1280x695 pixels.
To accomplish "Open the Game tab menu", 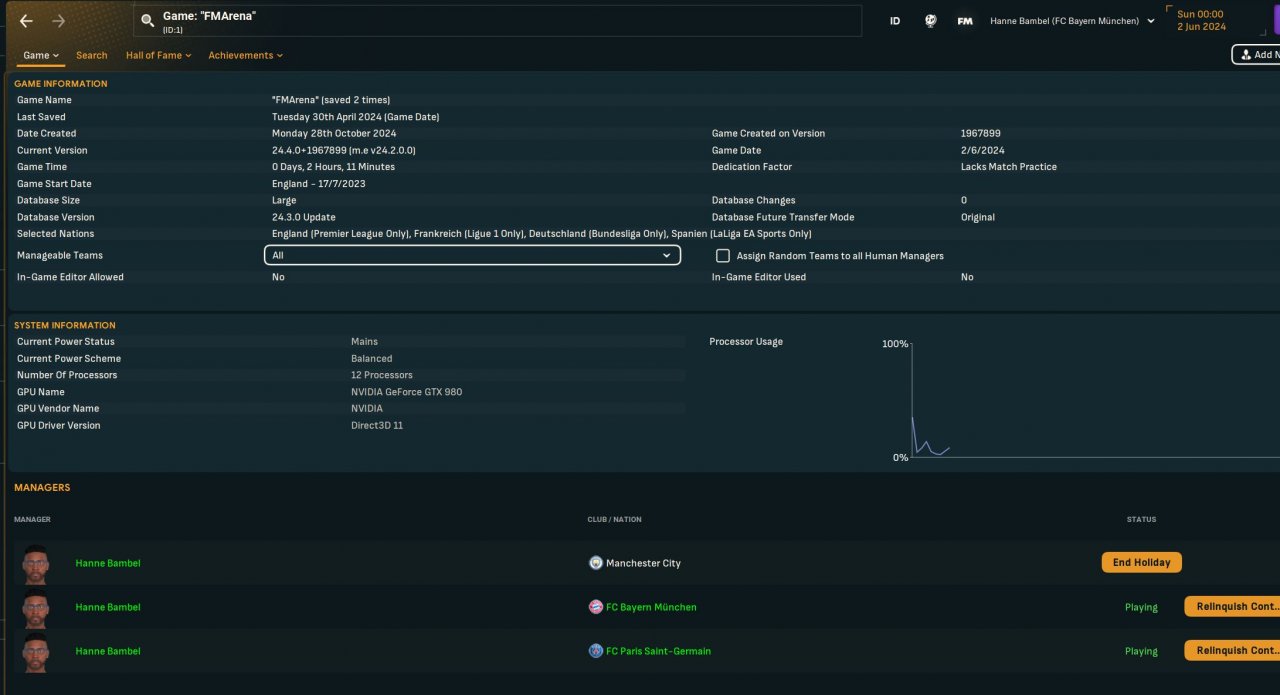I will 41,56.
